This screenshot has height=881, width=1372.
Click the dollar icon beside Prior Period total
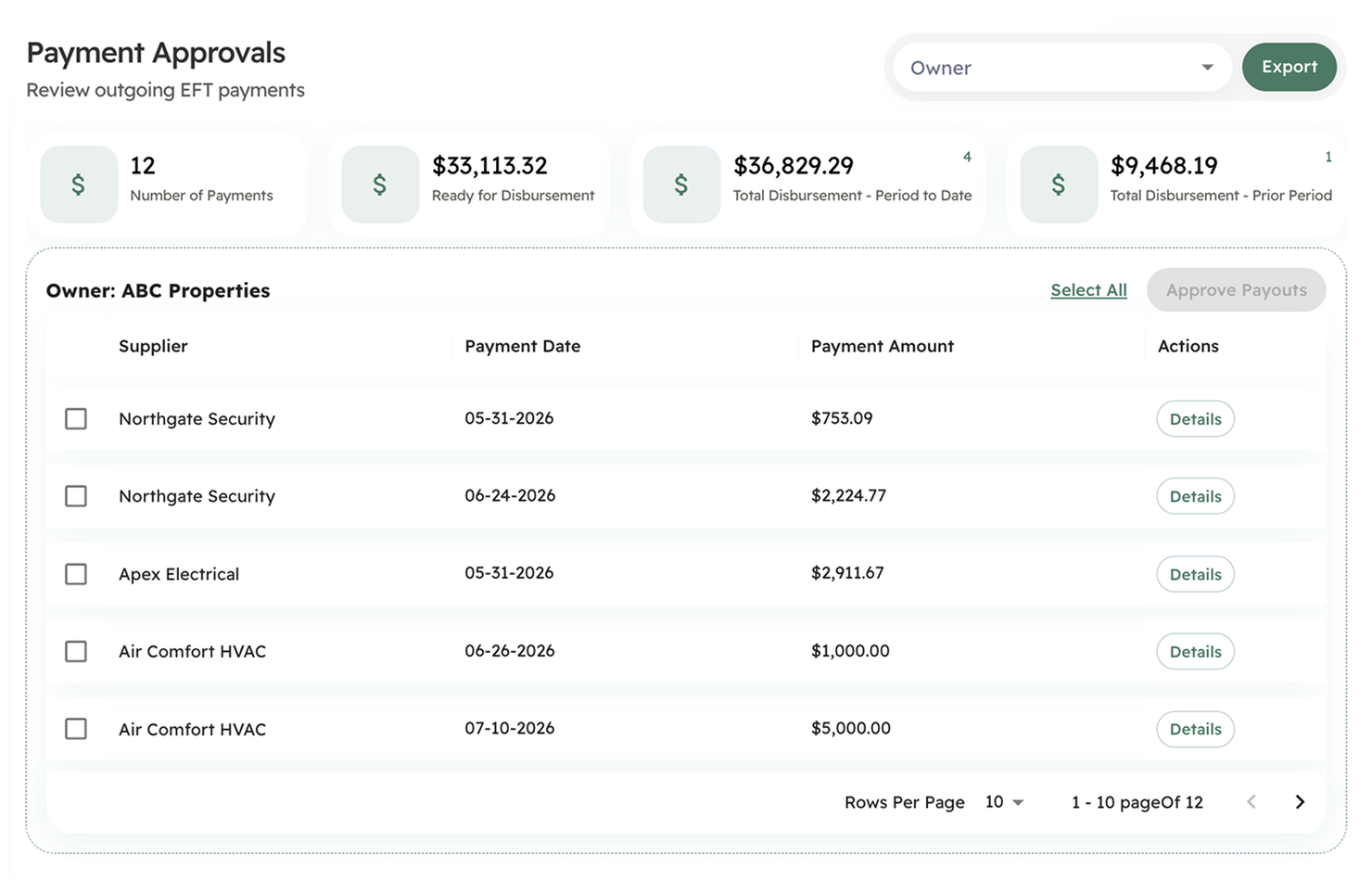[1059, 185]
